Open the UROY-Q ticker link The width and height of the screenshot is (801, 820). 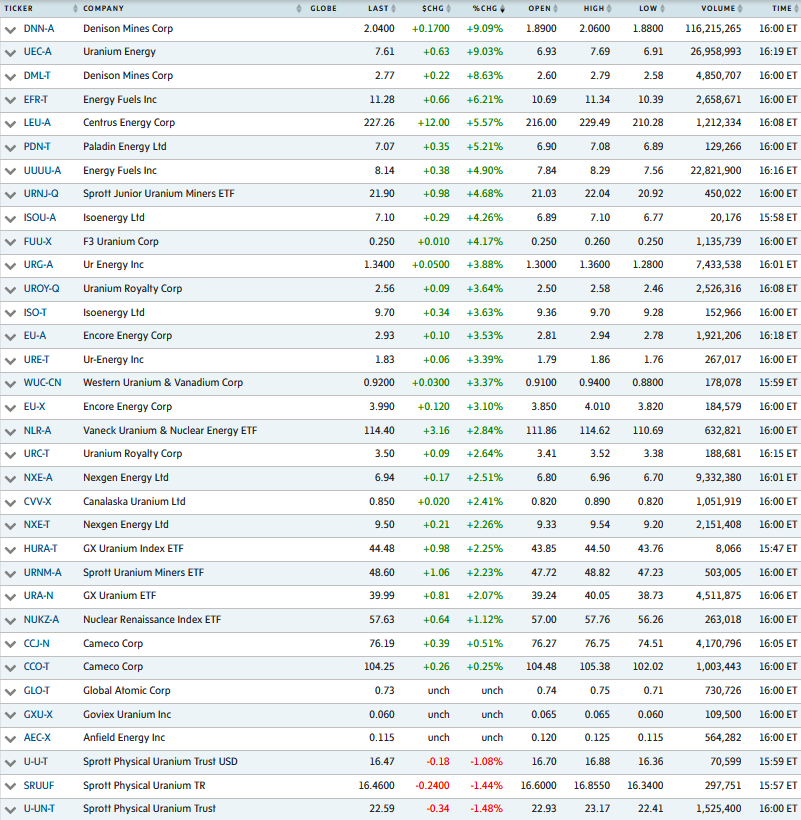point(42,289)
